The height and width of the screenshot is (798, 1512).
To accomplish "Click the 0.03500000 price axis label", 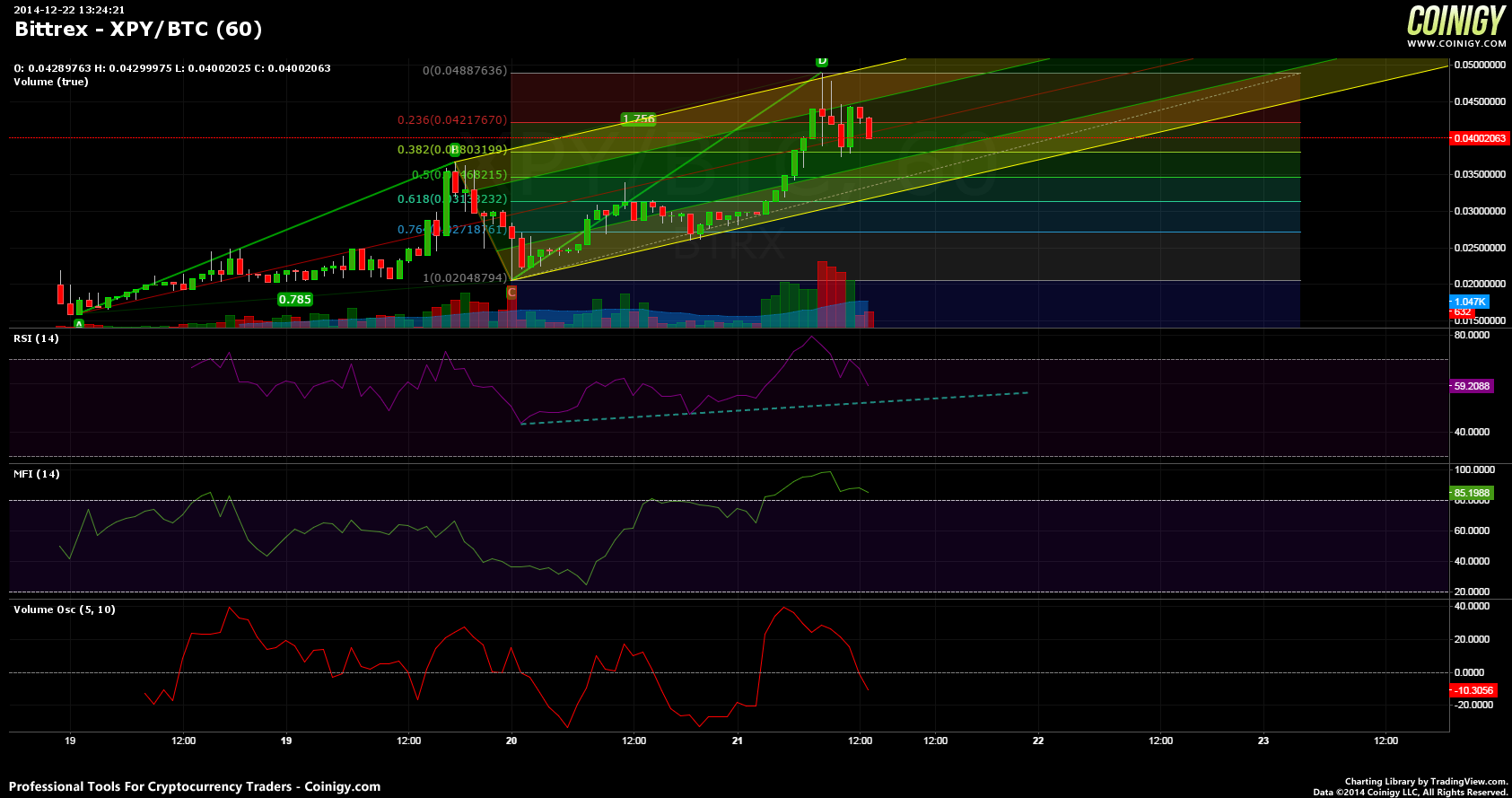I will click(x=1480, y=174).
